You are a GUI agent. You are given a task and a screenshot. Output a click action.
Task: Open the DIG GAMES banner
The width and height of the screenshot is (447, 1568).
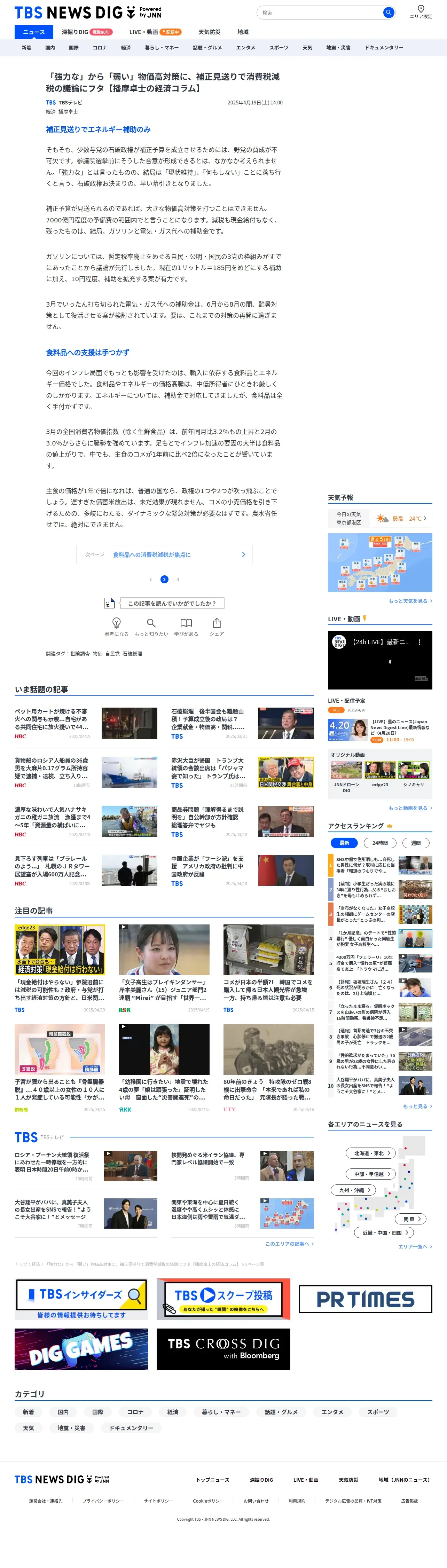pos(81,1349)
